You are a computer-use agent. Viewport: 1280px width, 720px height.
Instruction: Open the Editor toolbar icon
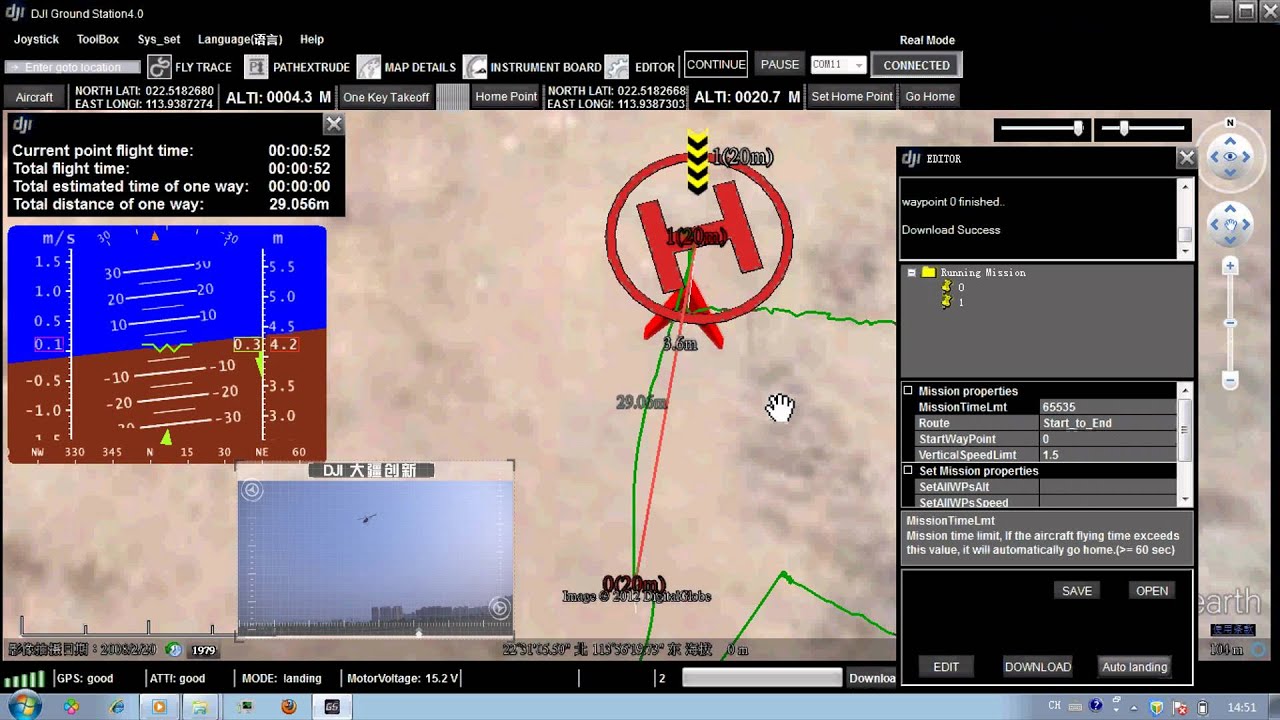coord(617,67)
